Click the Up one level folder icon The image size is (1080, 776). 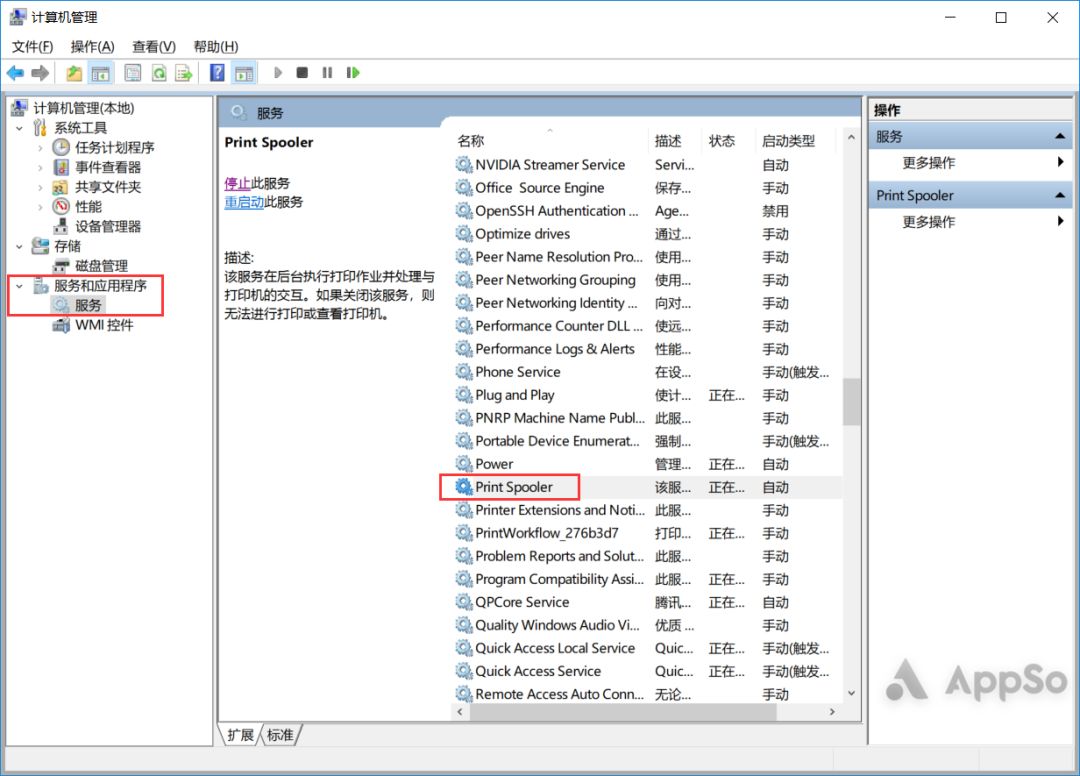(74, 73)
